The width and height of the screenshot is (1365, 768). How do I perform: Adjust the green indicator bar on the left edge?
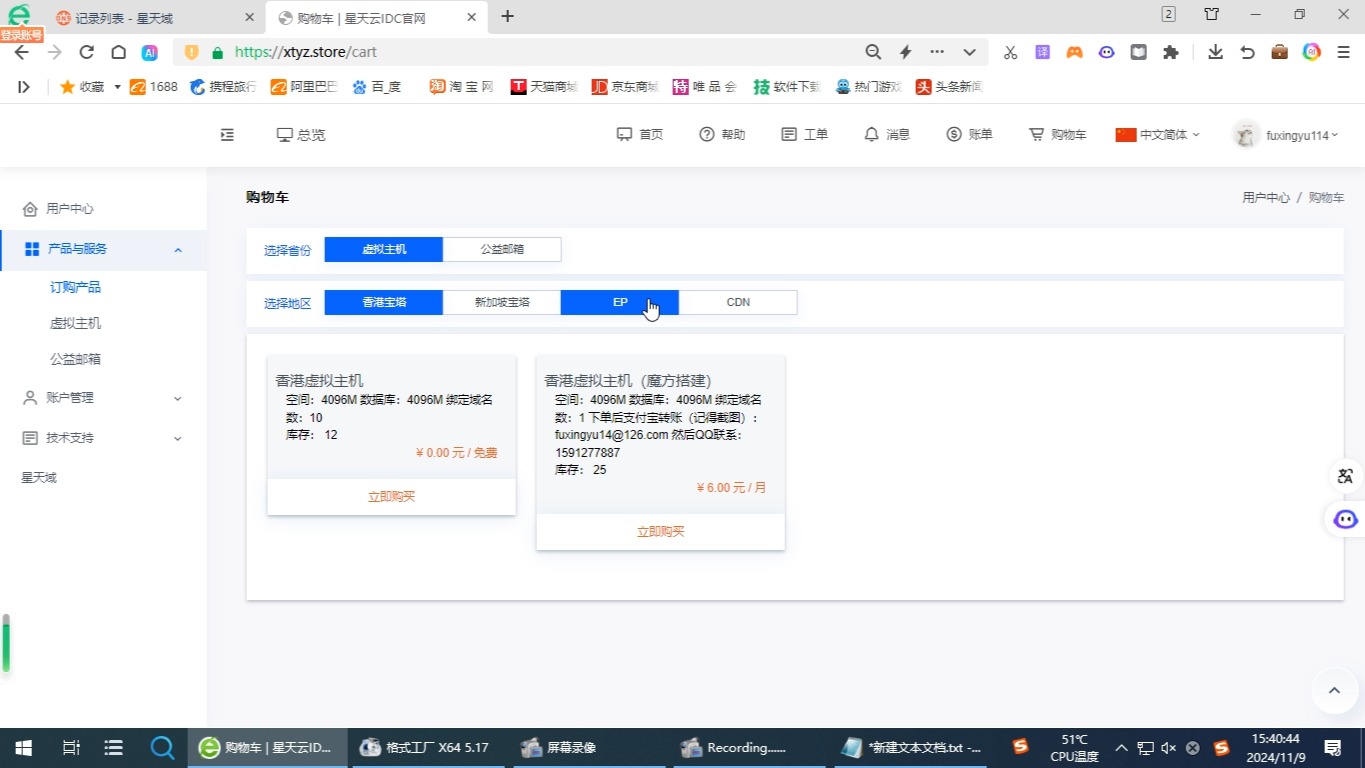click(6, 645)
